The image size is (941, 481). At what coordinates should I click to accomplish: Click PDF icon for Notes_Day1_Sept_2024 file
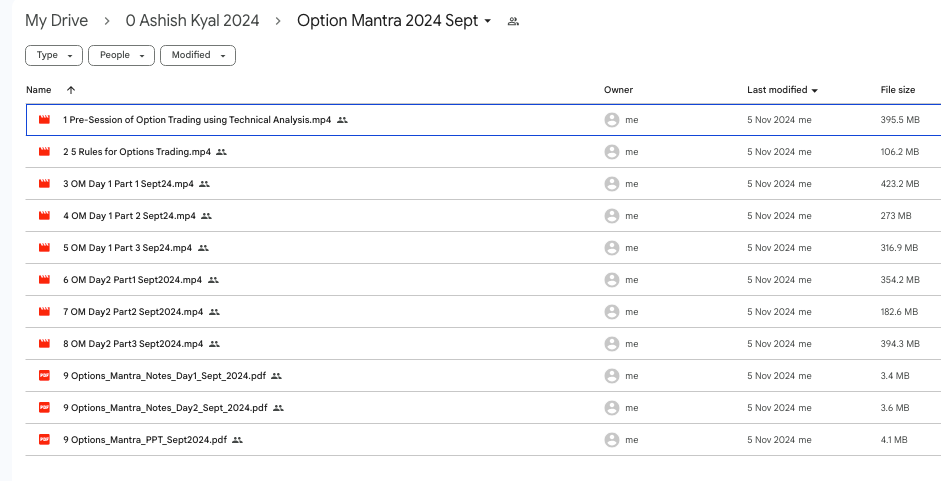(x=44, y=376)
